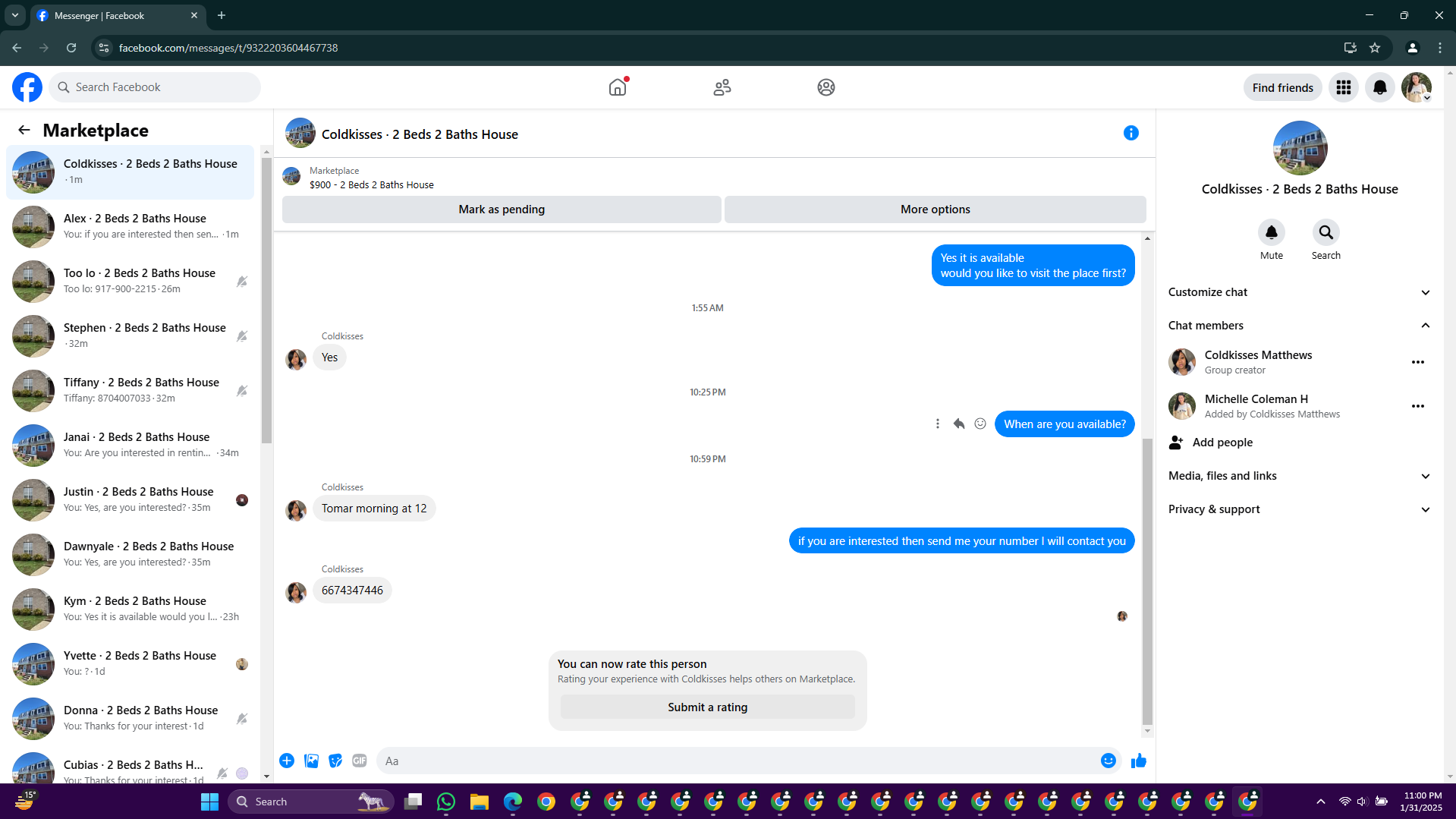Open Stephen 2 Beds 2 Baths House chat

coord(130,336)
